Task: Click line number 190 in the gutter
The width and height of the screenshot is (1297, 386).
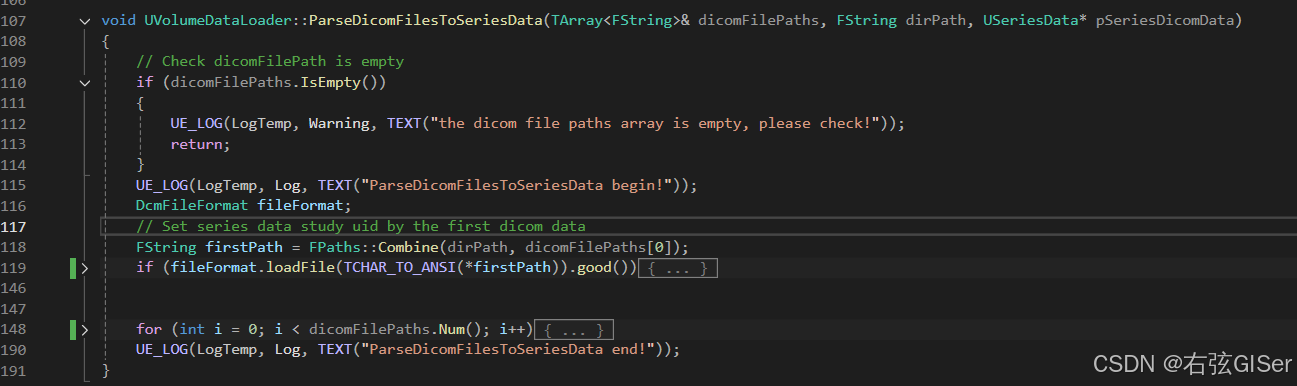Action: click(14, 350)
